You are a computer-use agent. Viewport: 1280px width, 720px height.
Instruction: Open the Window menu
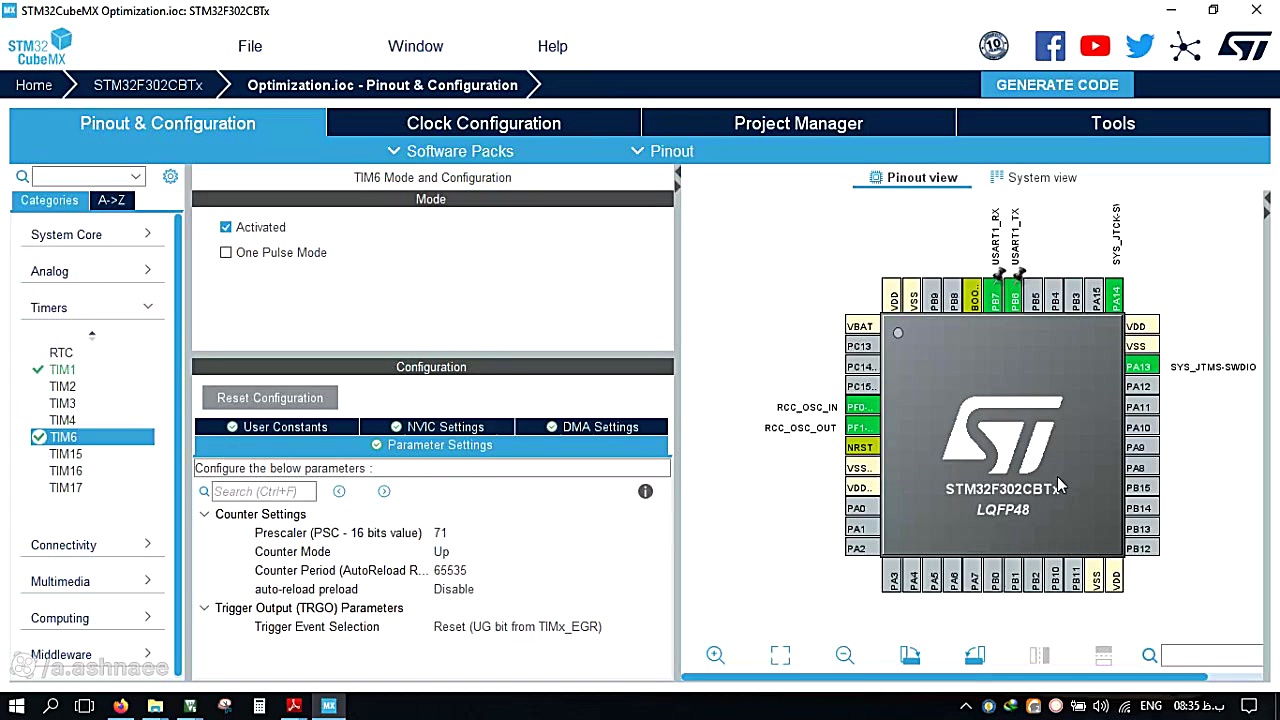pos(415,46)
